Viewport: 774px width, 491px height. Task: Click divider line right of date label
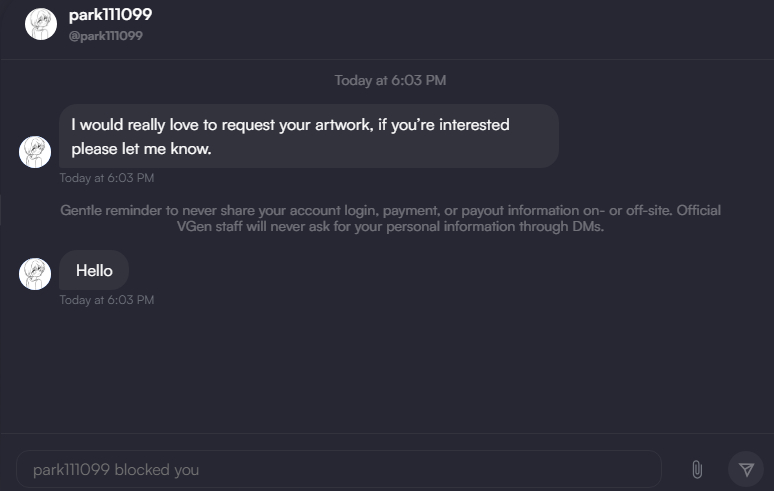600,80
